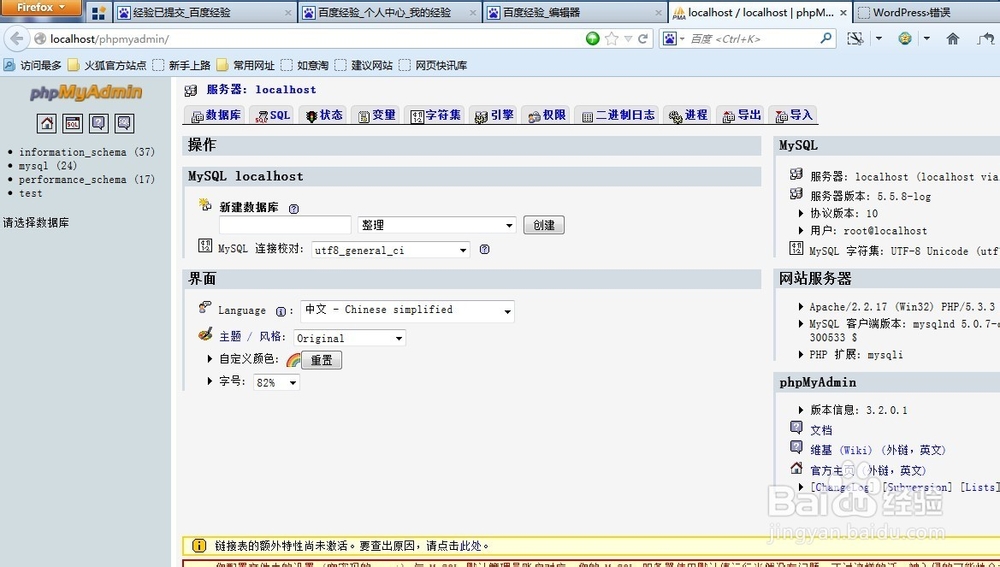Select the performance_schema database
The height and width of the screenshot is (567, 1000).
pyautogui.click(x=73, y=180)
